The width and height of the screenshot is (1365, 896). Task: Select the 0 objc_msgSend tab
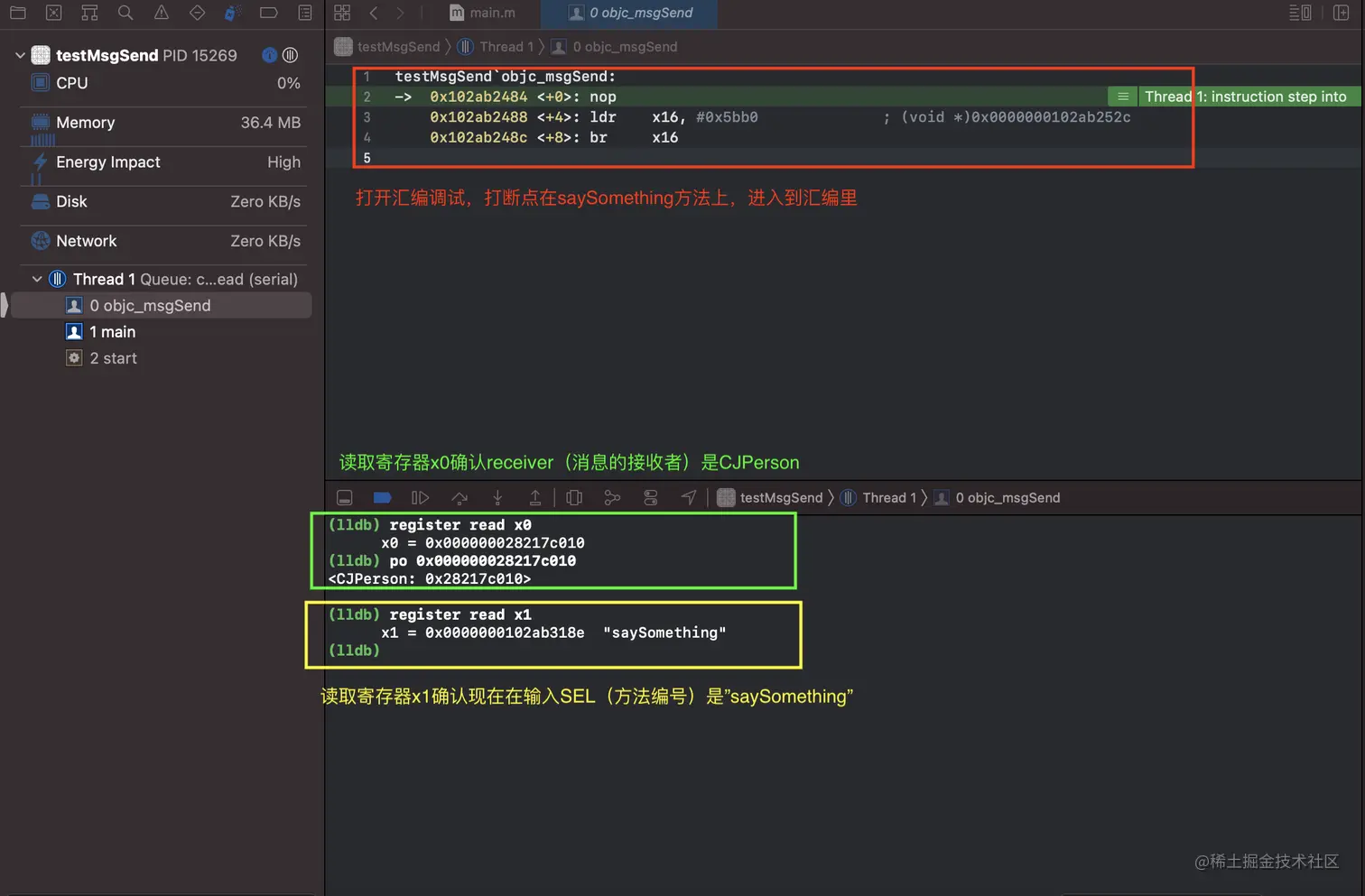tap(630, 13)
